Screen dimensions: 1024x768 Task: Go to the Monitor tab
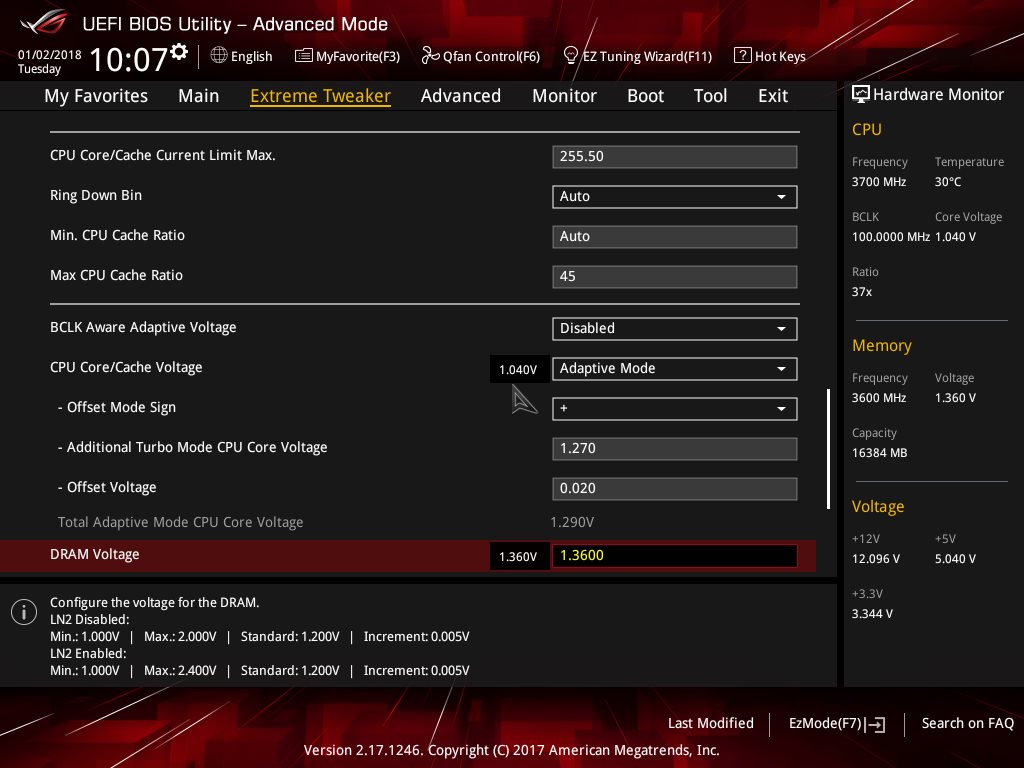click(x=564, y=96)
